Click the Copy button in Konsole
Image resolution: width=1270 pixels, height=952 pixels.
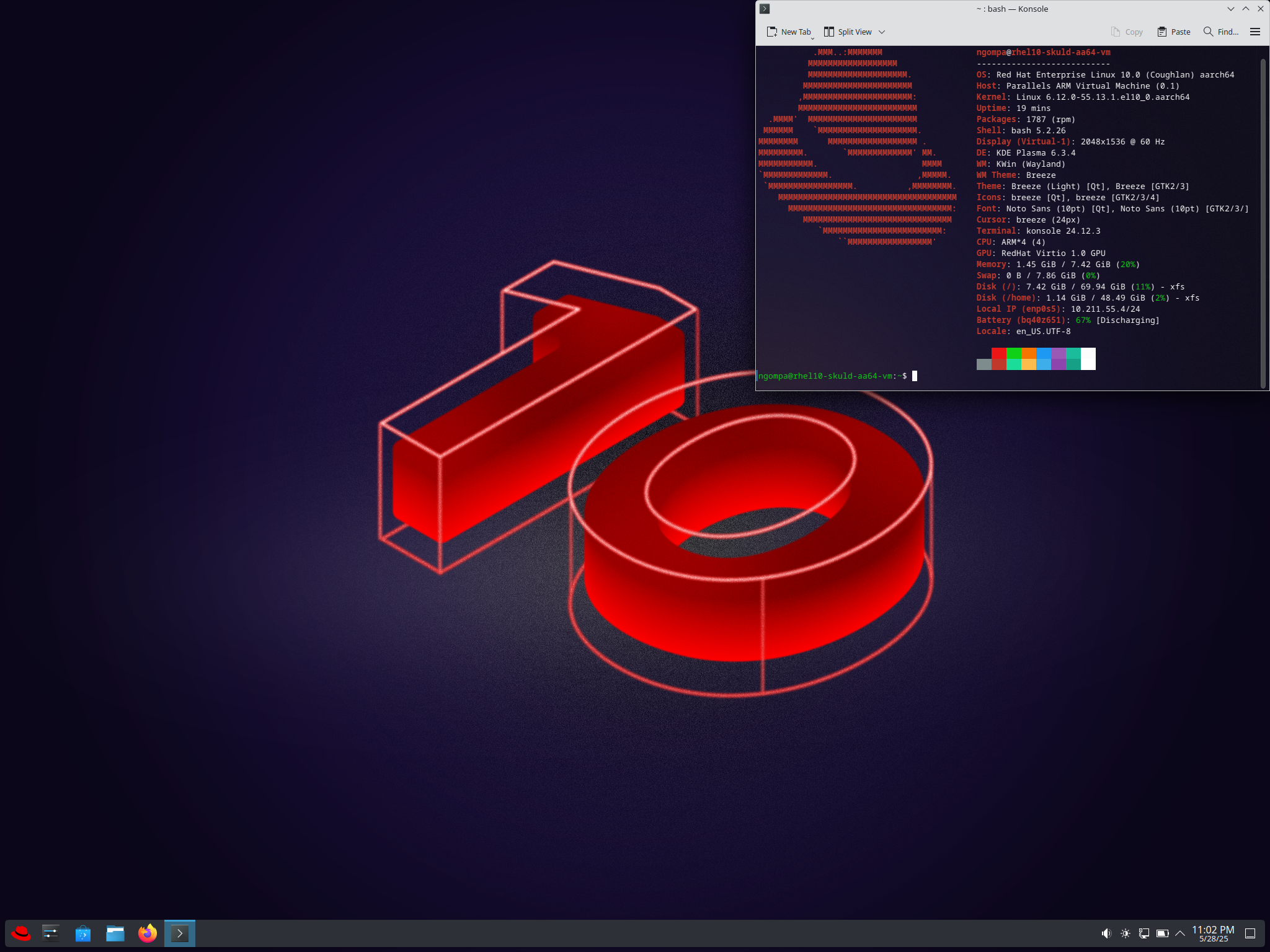click(1127, 32)
